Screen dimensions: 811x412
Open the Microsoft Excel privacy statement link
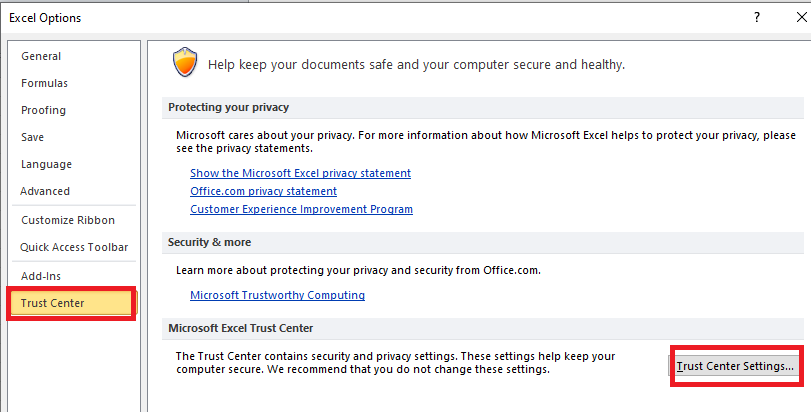tap(300, 173)
